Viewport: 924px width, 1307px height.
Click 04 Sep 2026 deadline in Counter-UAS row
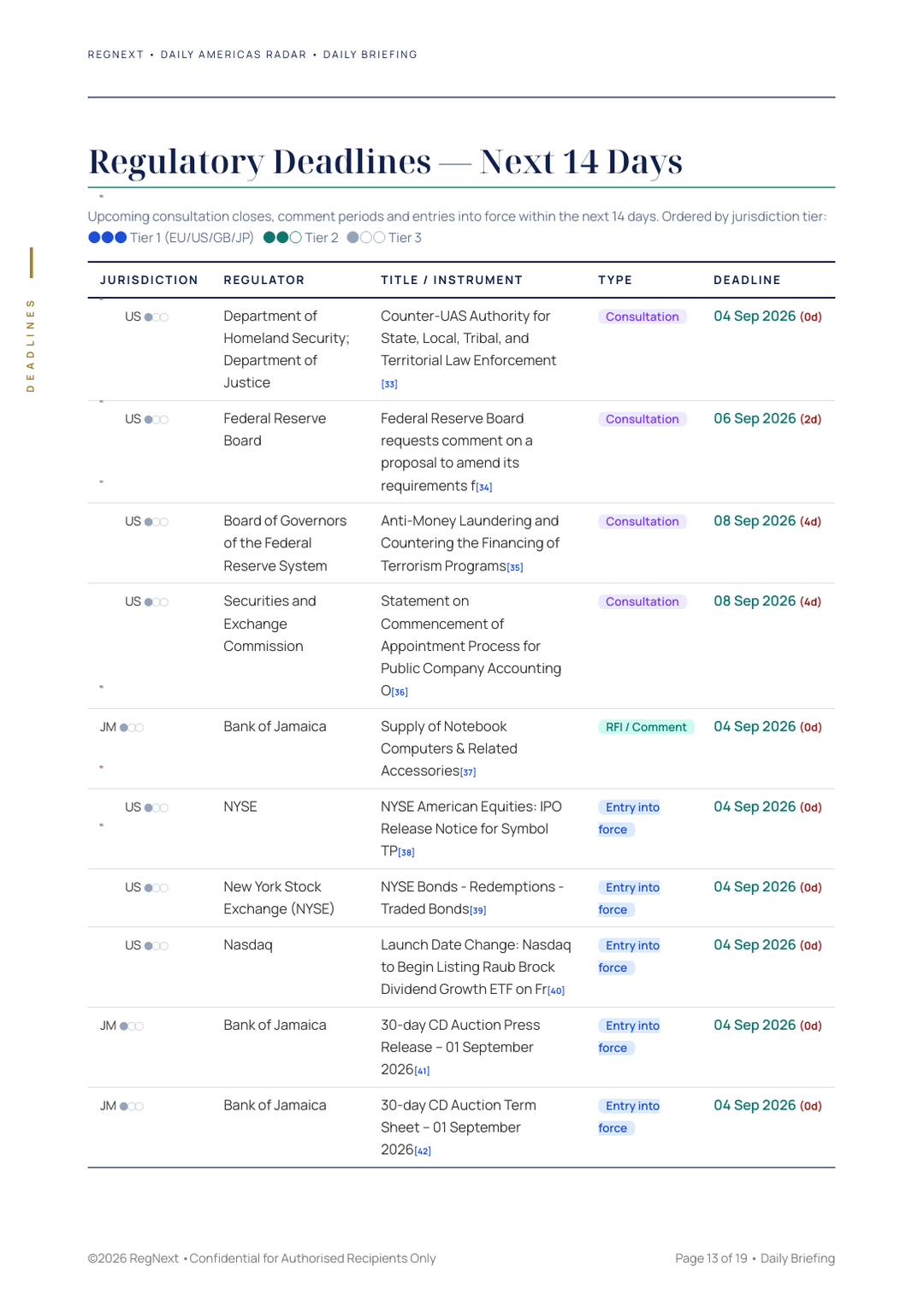pyautogui.click(x=767, y=316)
